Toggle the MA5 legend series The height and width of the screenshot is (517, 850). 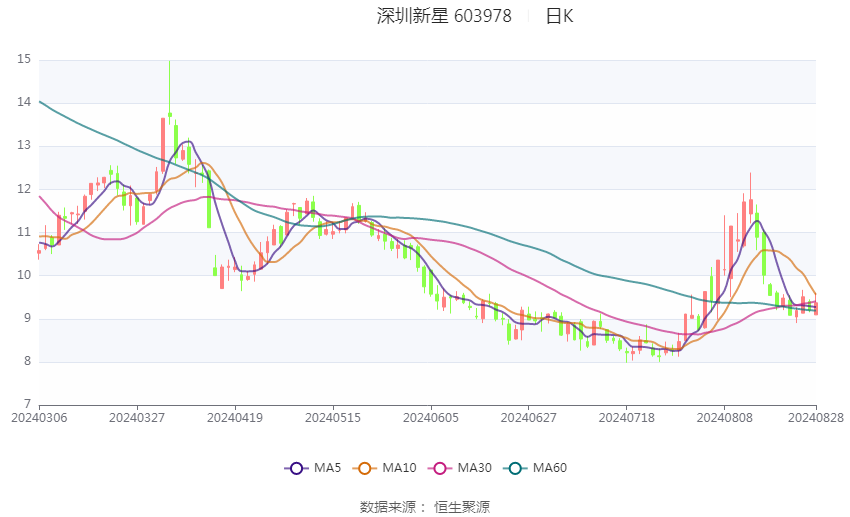pos(313,468)
